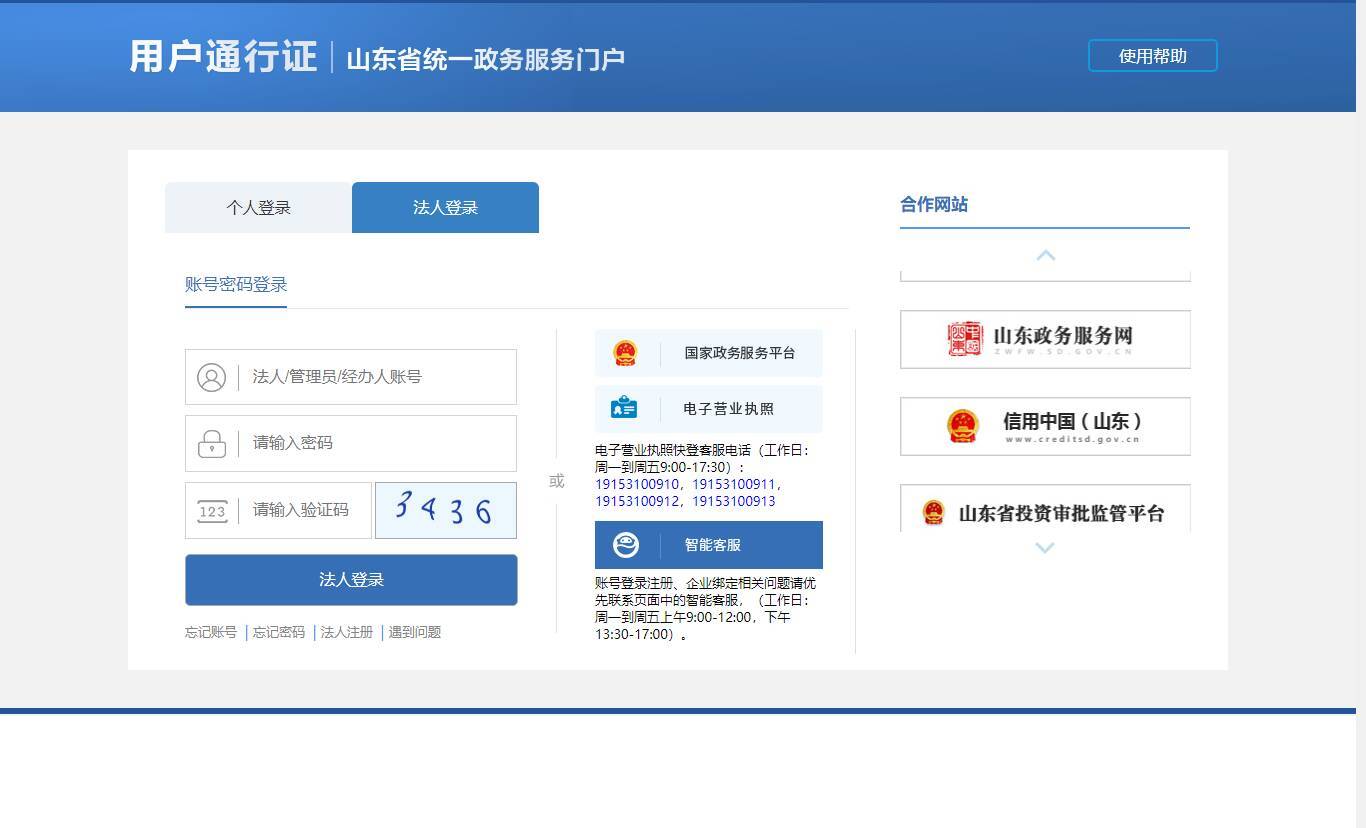Select the 电子营业执照 badge icon

coord(624,407)
